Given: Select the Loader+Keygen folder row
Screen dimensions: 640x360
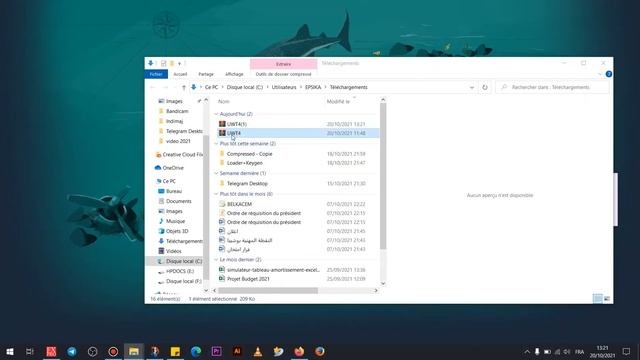Looking at the screenshot, I should click(298, 163).
